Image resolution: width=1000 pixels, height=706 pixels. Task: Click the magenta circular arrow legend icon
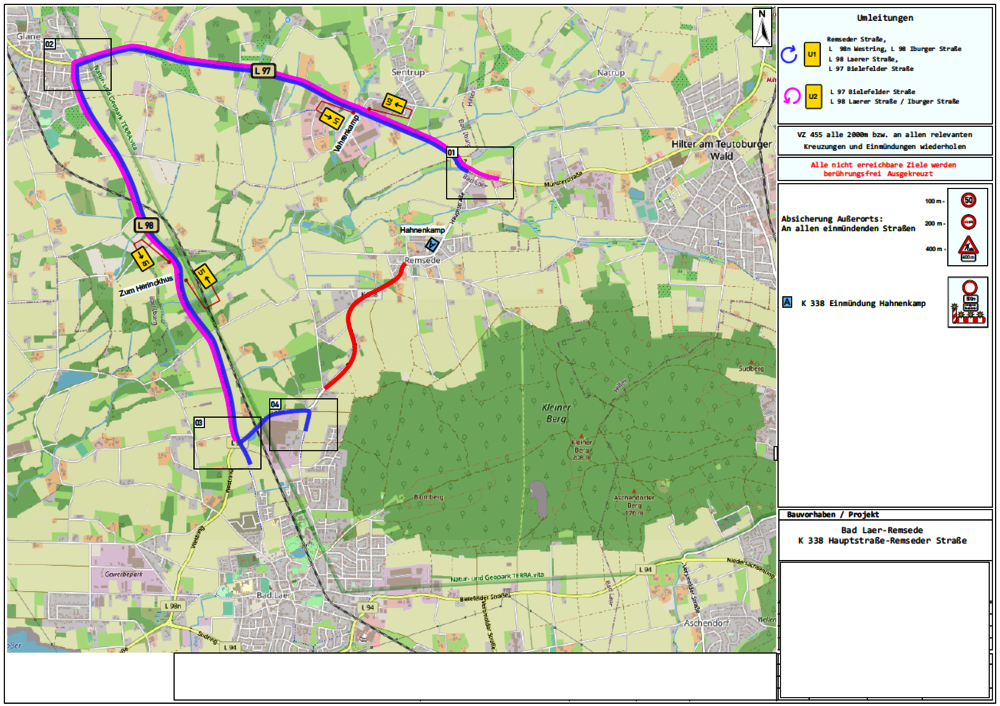click(789, 96)
